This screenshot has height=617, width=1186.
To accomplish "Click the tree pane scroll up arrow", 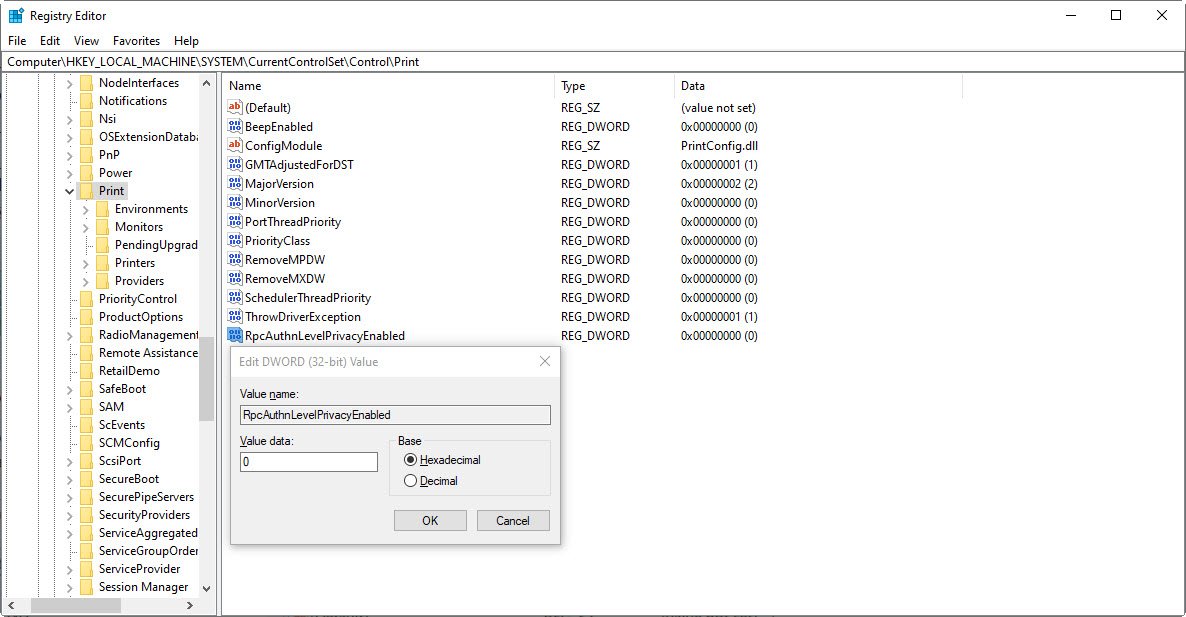I will [x=206, y=83].
